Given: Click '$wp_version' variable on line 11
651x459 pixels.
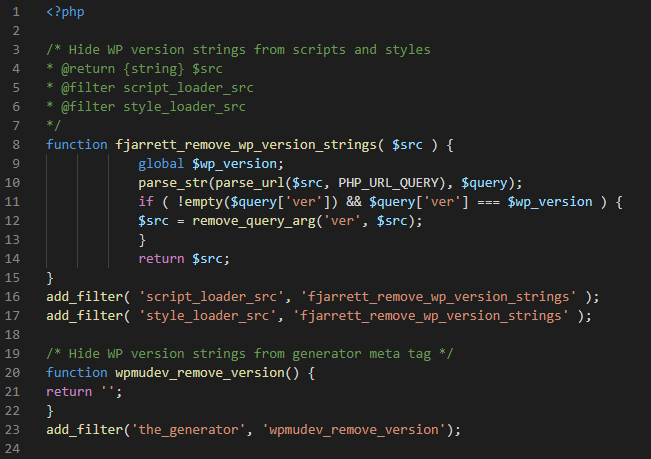Looking at the screenshot, I should [x=550, y=202].
